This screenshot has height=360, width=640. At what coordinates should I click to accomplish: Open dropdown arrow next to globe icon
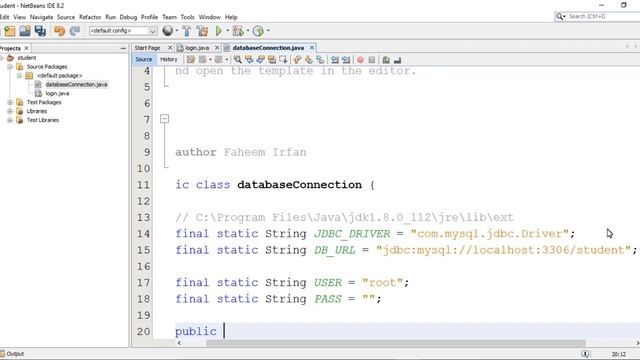pos(176,31)
